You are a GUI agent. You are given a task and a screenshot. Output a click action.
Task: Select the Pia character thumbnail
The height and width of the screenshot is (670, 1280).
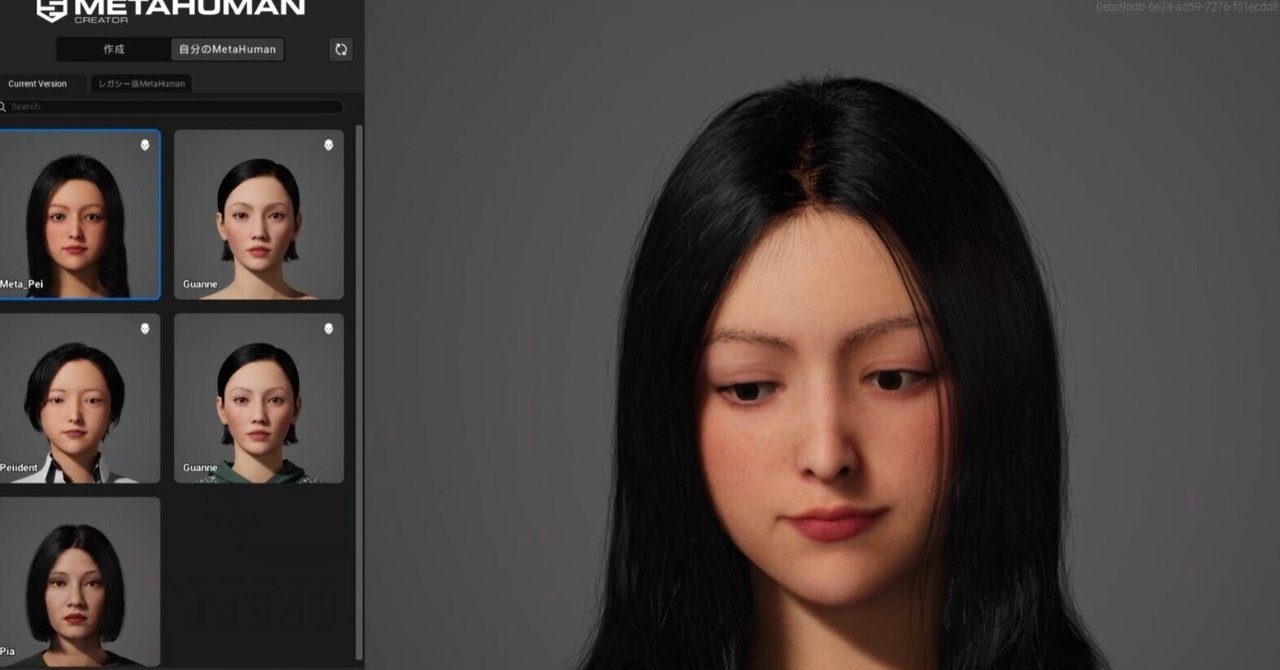80,580
